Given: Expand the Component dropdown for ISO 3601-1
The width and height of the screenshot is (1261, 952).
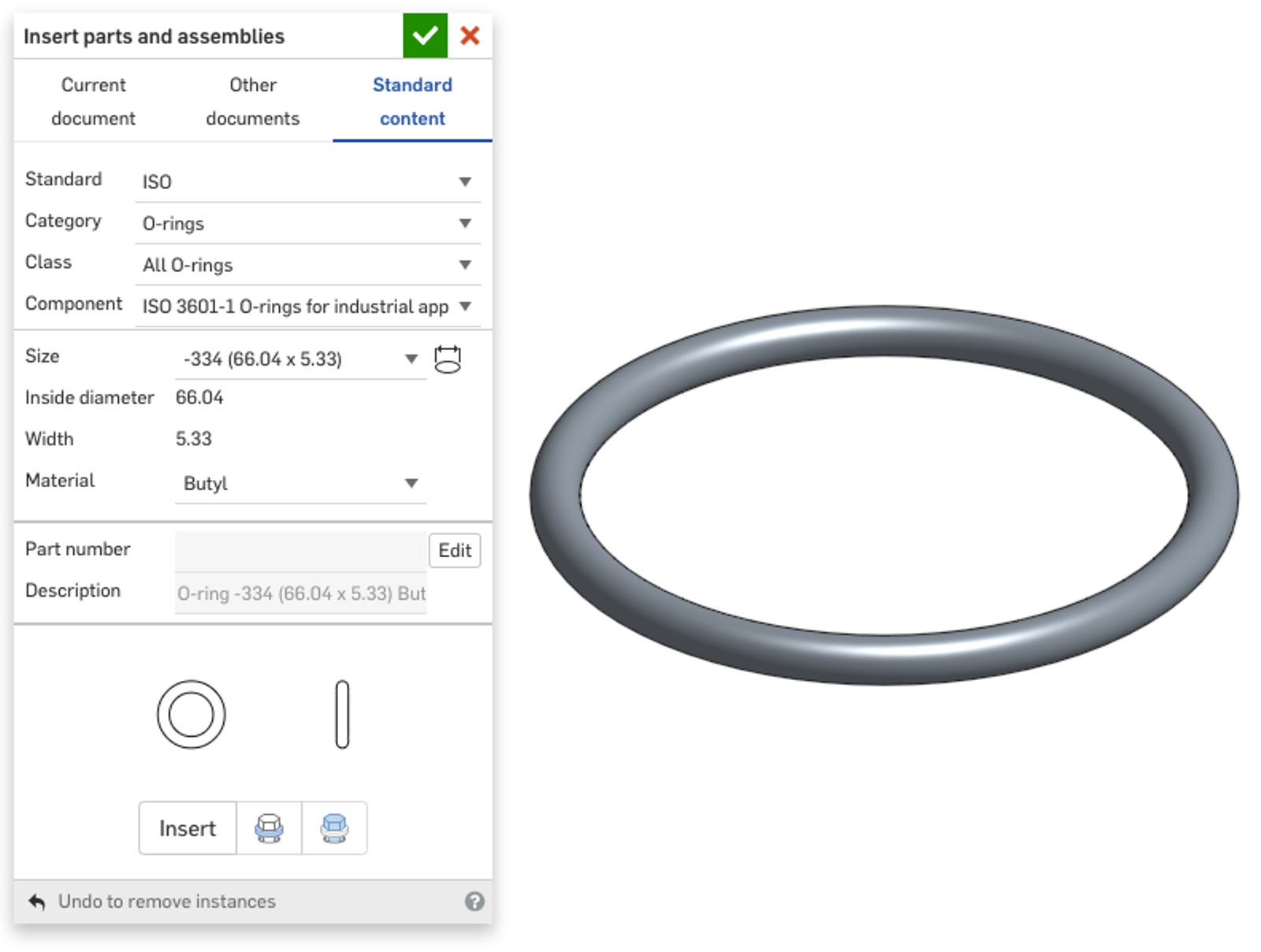Looking at the screenshot, I should pyautogui.click(x=307, y=307).
